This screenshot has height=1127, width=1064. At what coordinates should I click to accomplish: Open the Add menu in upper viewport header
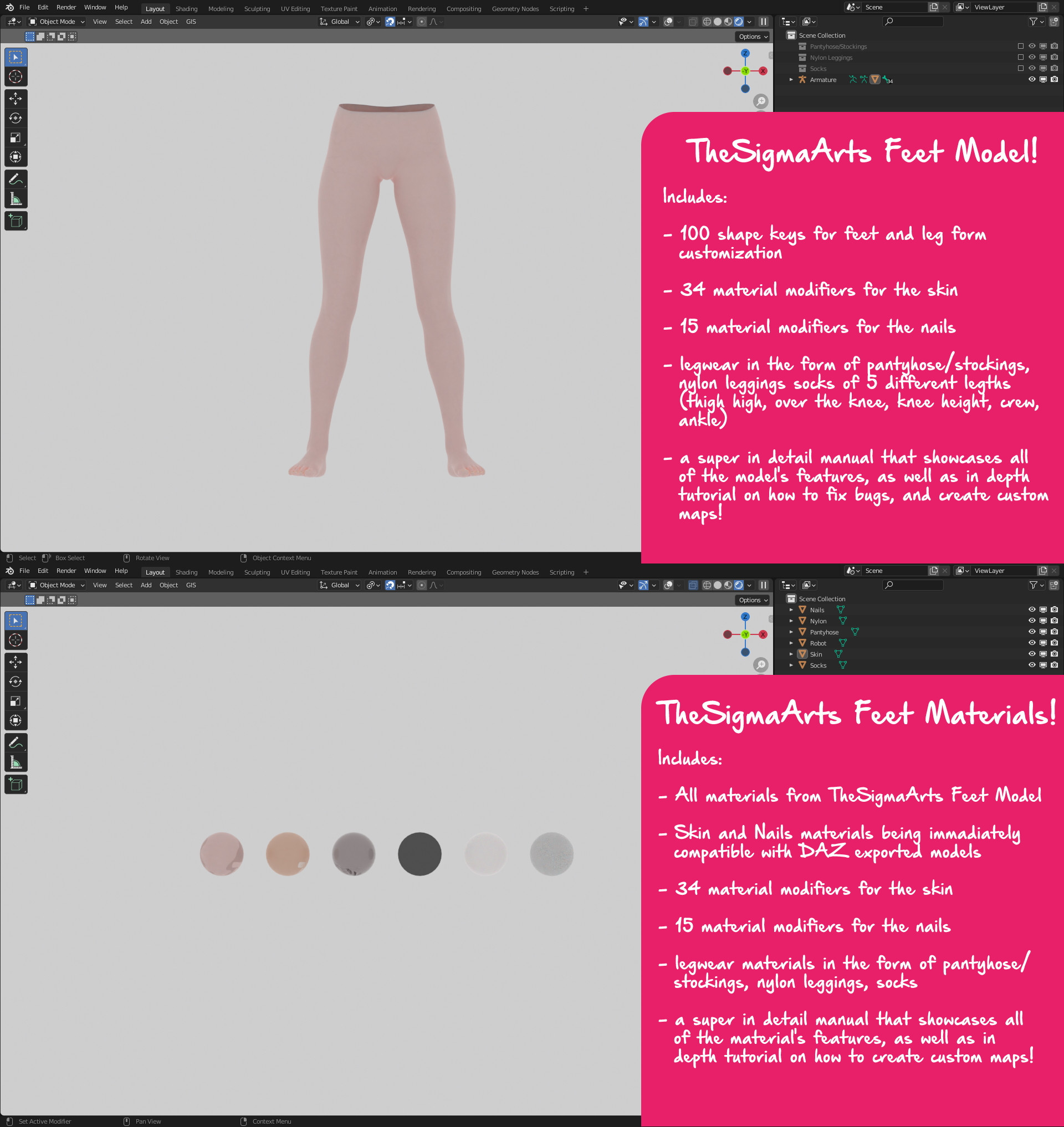[146, 22]
